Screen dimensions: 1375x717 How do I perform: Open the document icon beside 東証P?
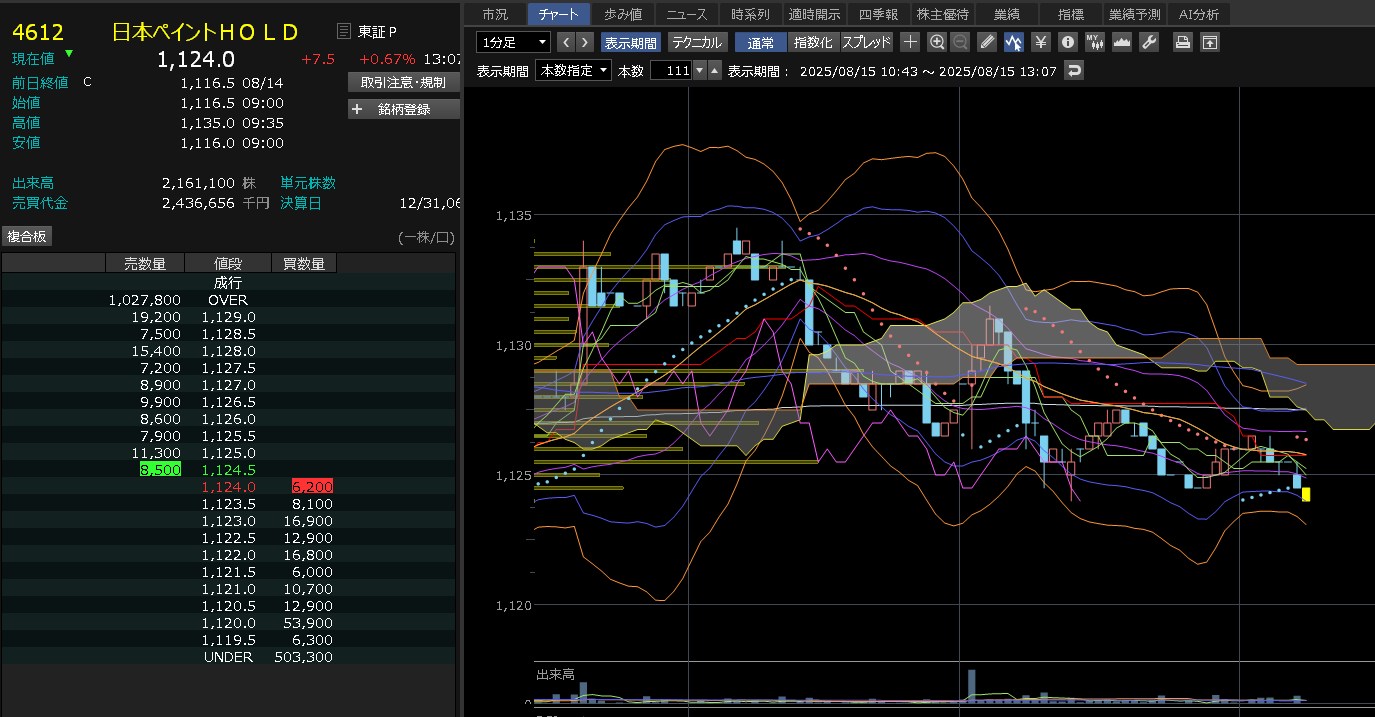point(345,31)
